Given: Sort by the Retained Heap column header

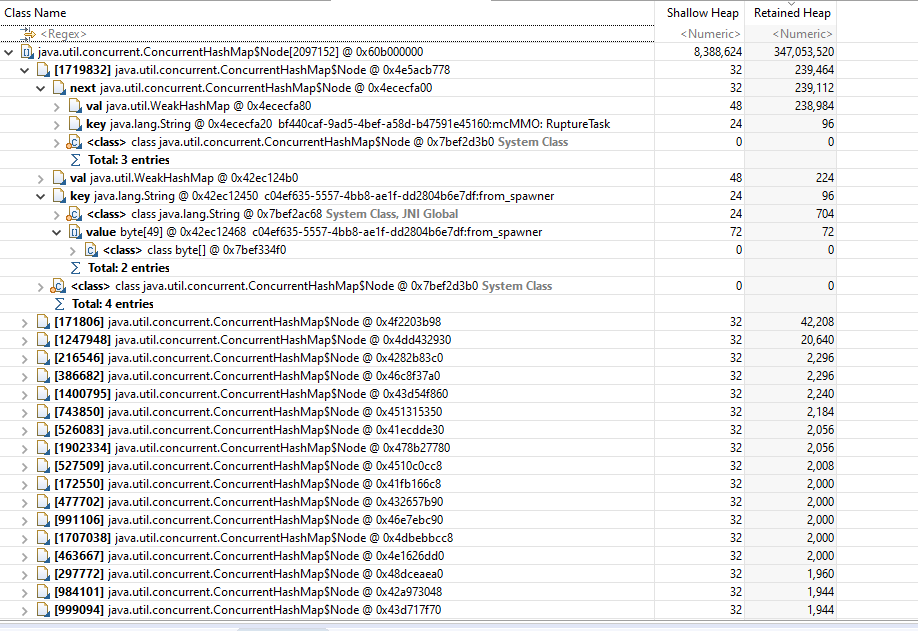Looking at the screenshot, I should coord(791,12).
